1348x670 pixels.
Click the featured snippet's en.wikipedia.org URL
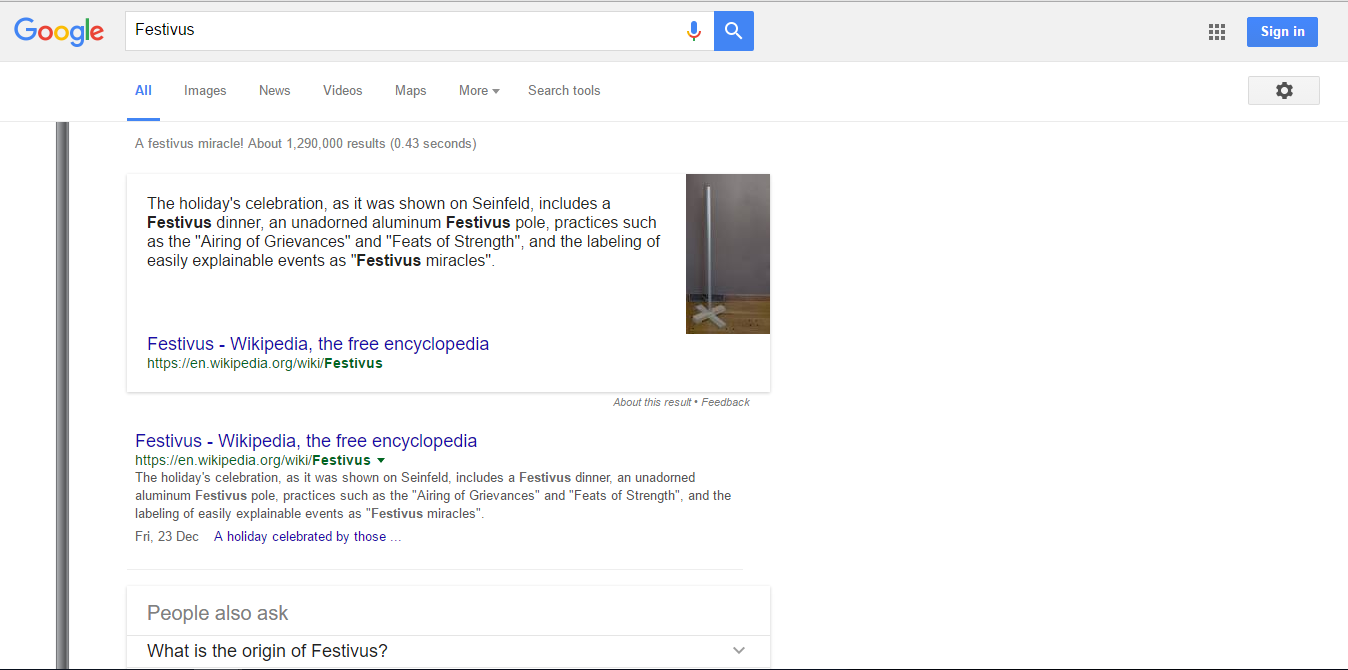[265, 364]
